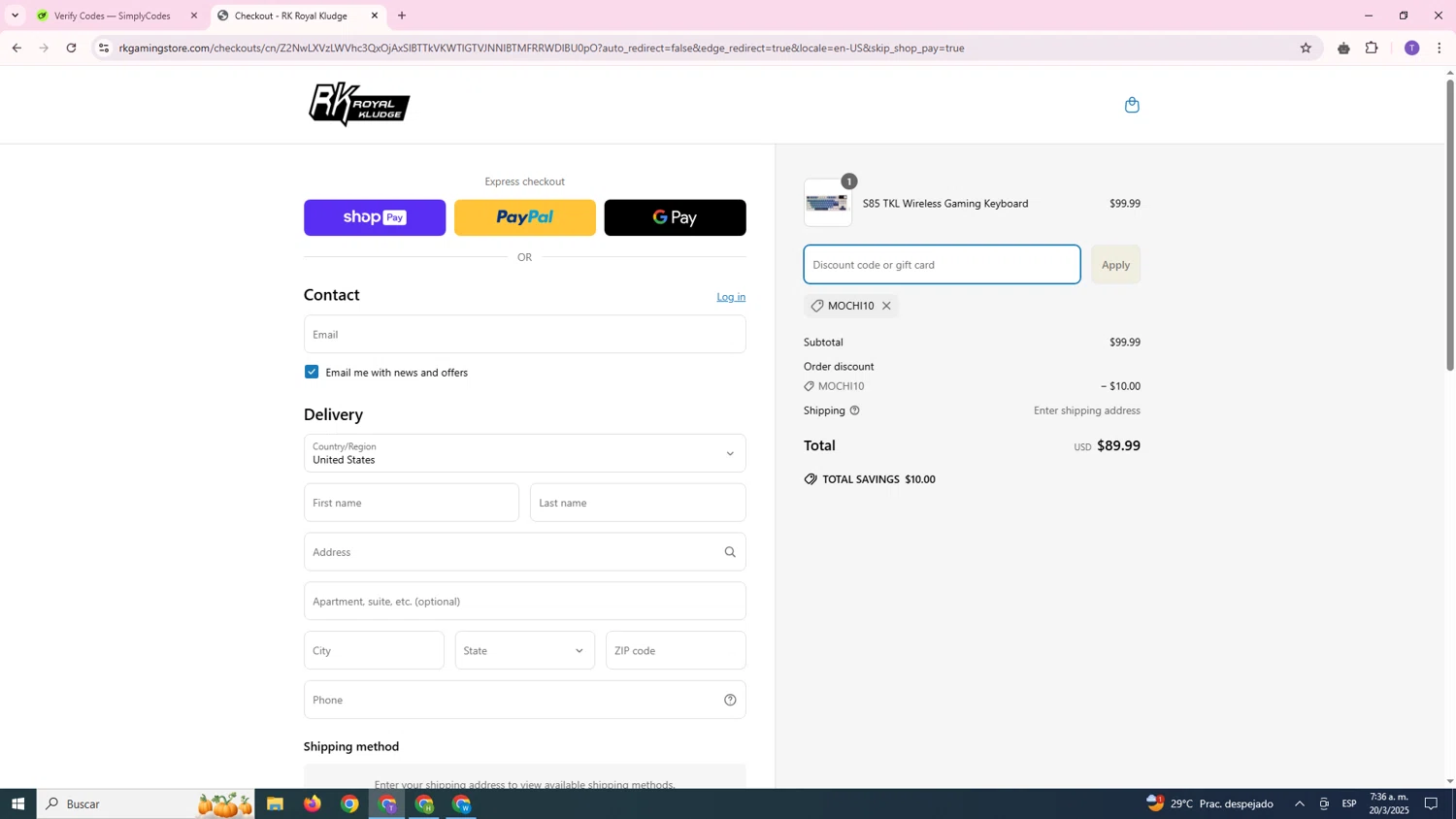Click the Last name field

[638, 503]
